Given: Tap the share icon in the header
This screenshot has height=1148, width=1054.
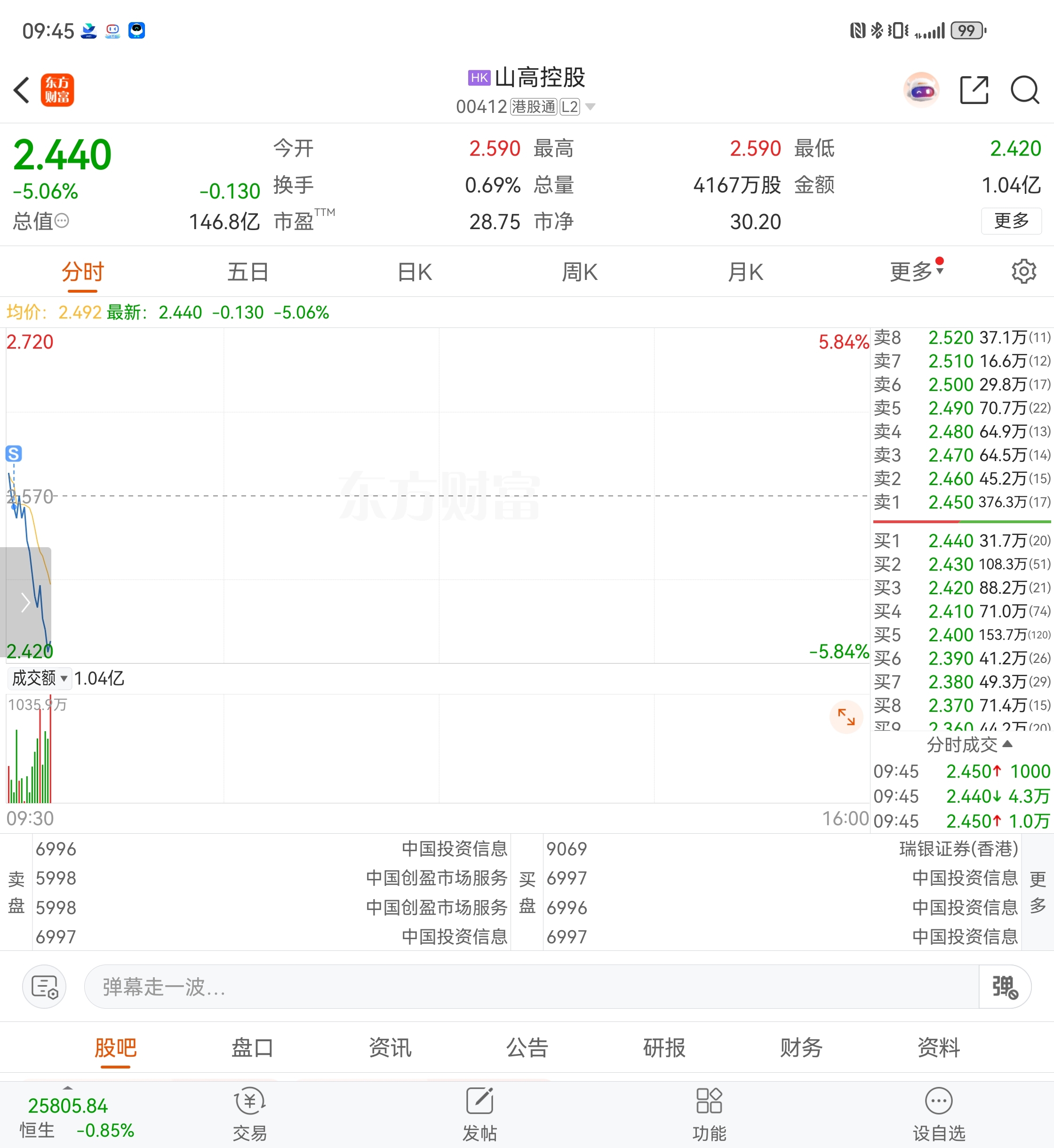Looking at the screenshot, I should [x=974, y=90].
